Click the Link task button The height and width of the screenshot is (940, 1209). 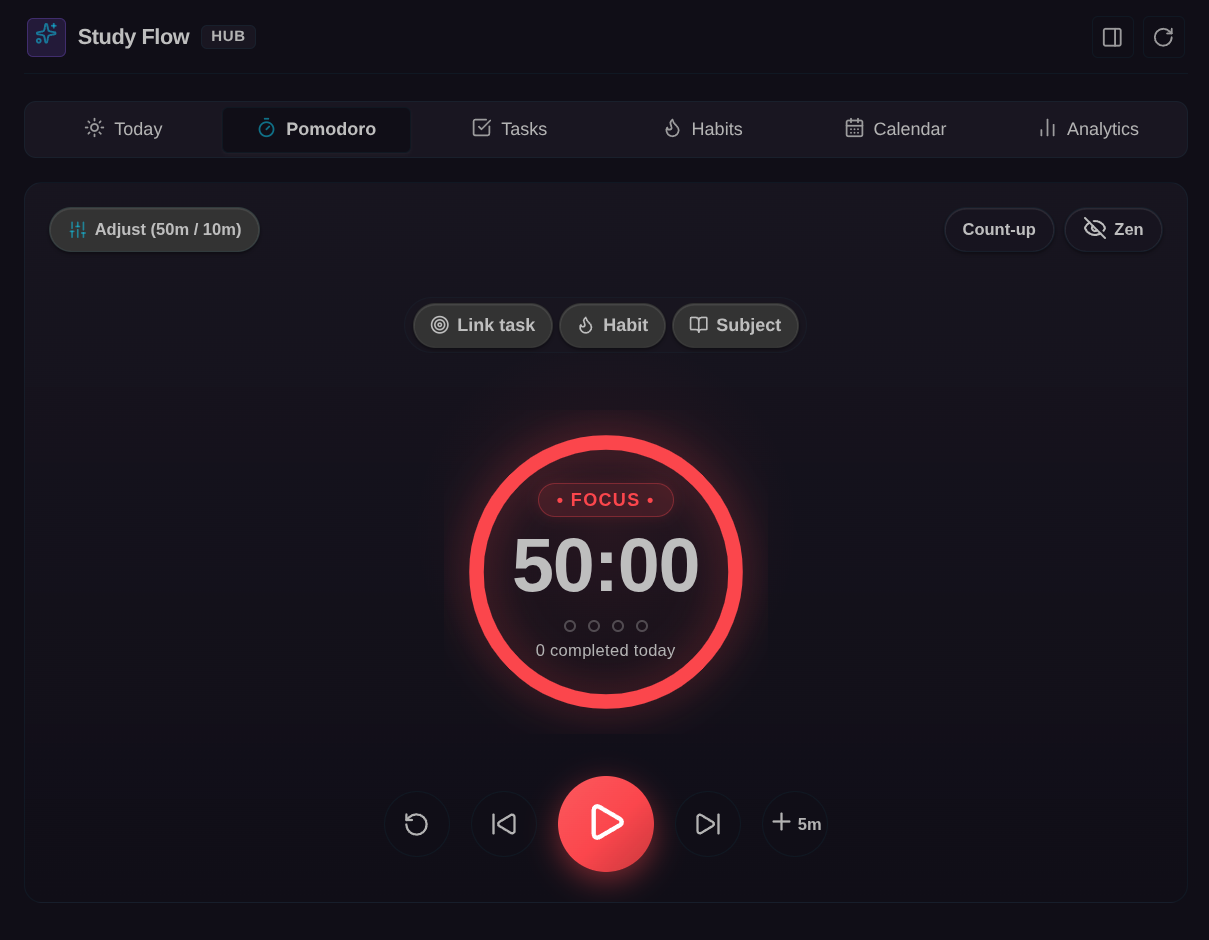pos(483,325)
